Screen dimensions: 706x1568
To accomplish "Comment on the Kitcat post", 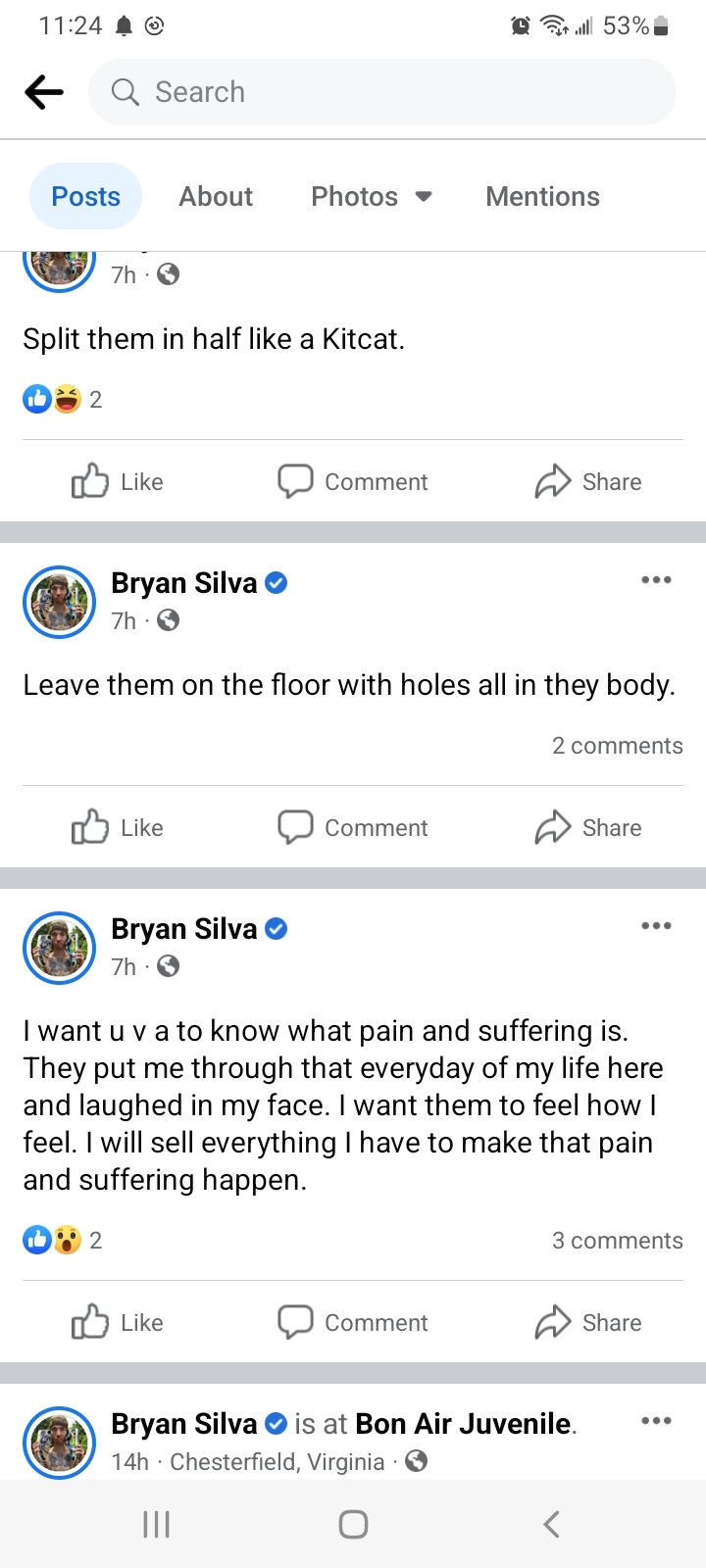I will 353,482.
